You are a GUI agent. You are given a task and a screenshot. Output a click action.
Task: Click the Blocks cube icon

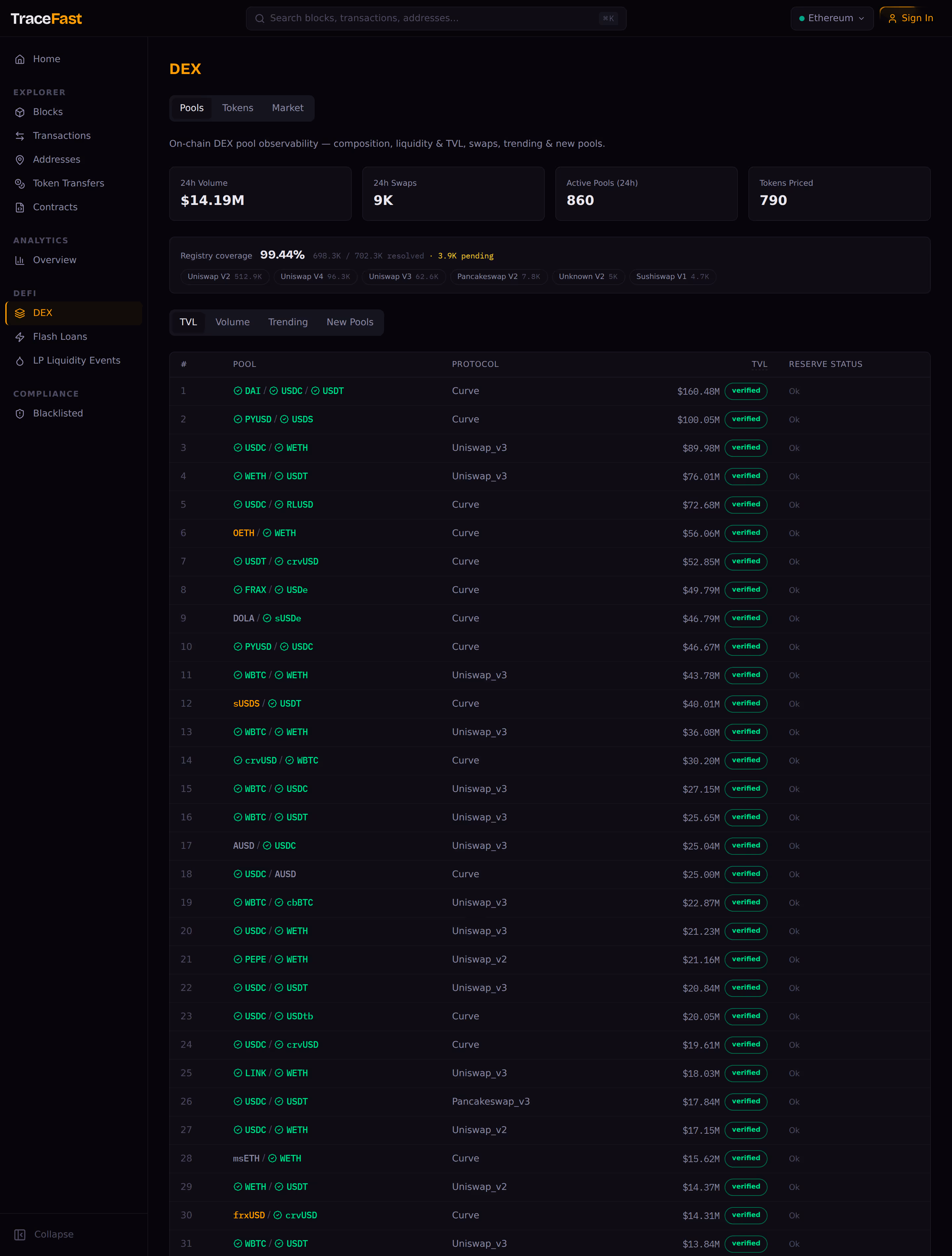click(x=20, y=112)
